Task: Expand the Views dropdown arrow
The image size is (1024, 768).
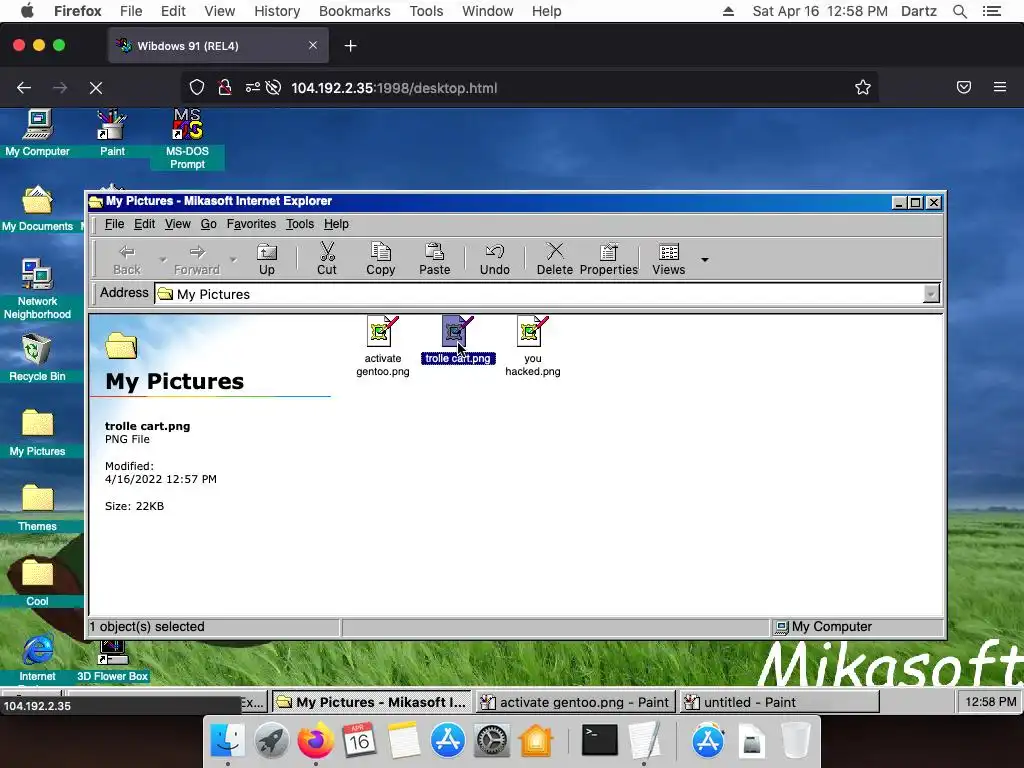Action: click(705, 260)
